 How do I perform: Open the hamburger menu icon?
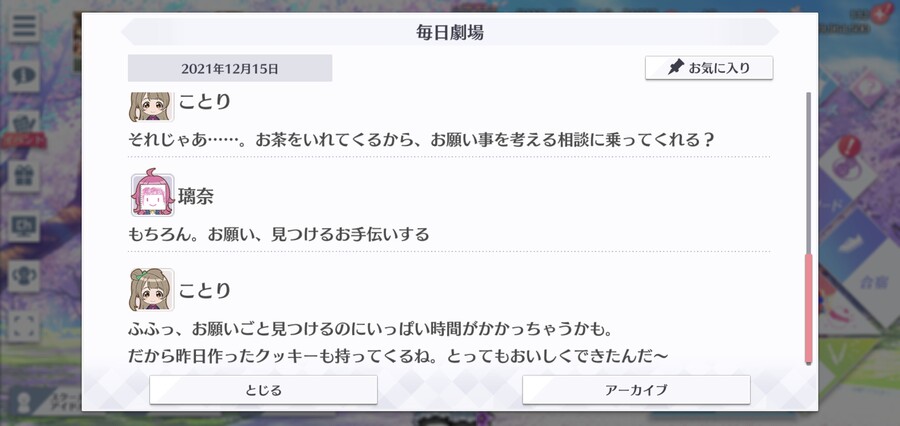click(24, 26)
